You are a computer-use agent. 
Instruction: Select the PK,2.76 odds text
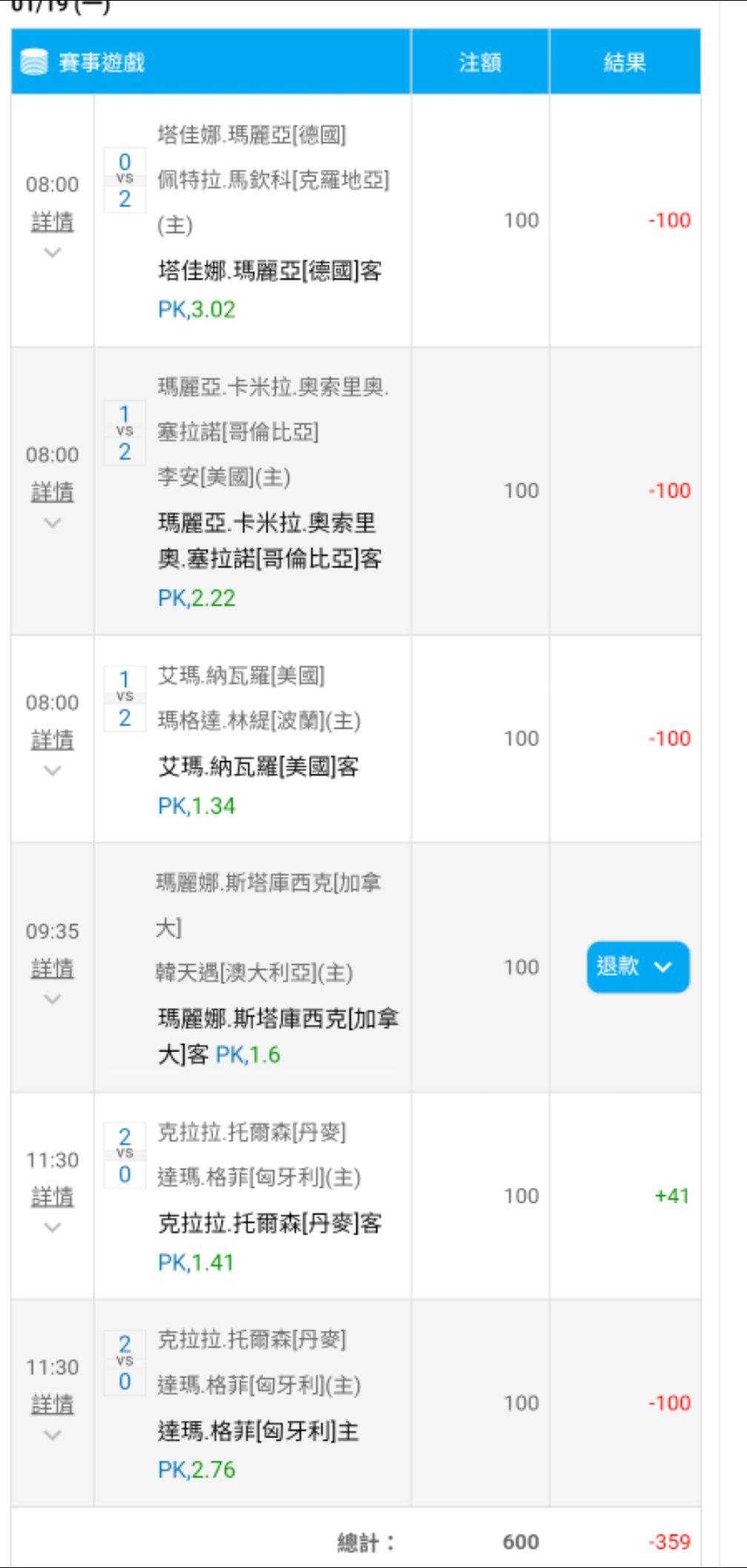coord(196,1469)
